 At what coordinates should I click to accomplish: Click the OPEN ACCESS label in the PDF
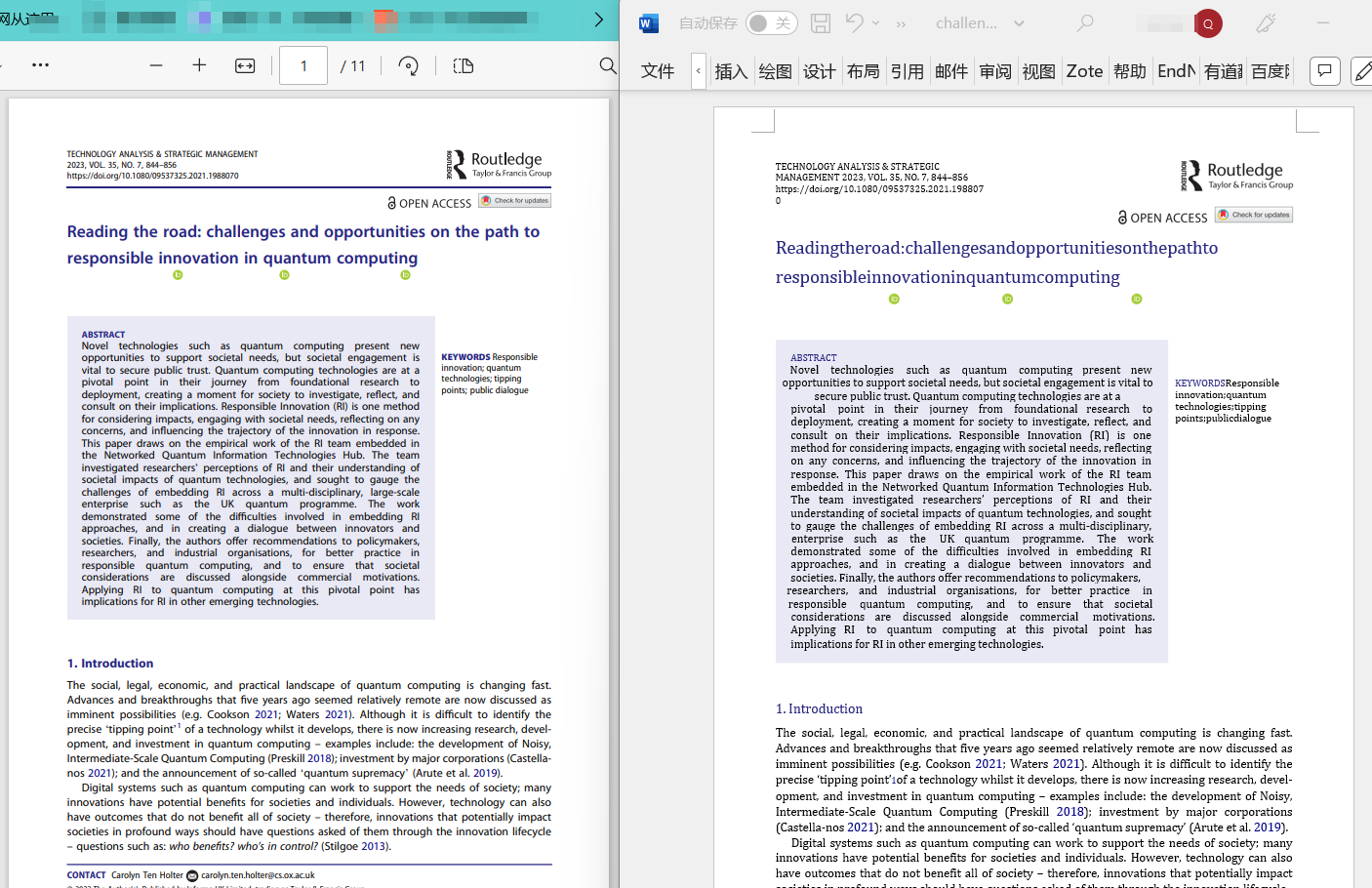[x=434, y=203]
